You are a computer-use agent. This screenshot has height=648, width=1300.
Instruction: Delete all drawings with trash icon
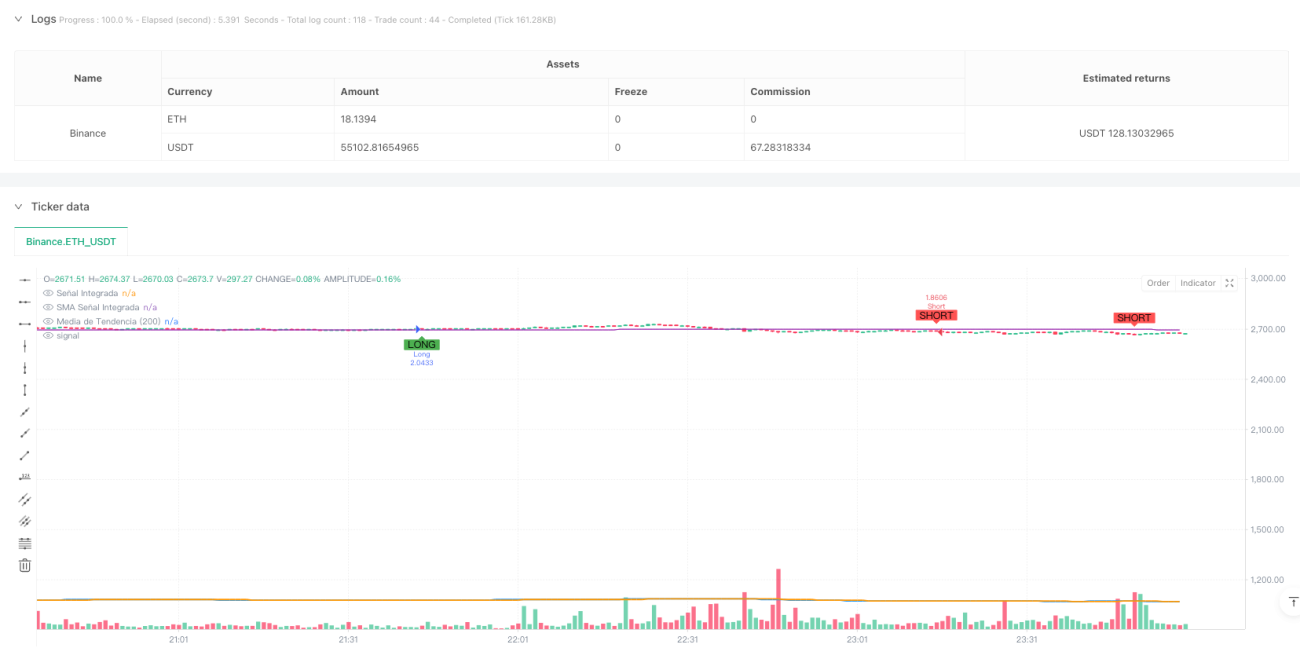25,565
